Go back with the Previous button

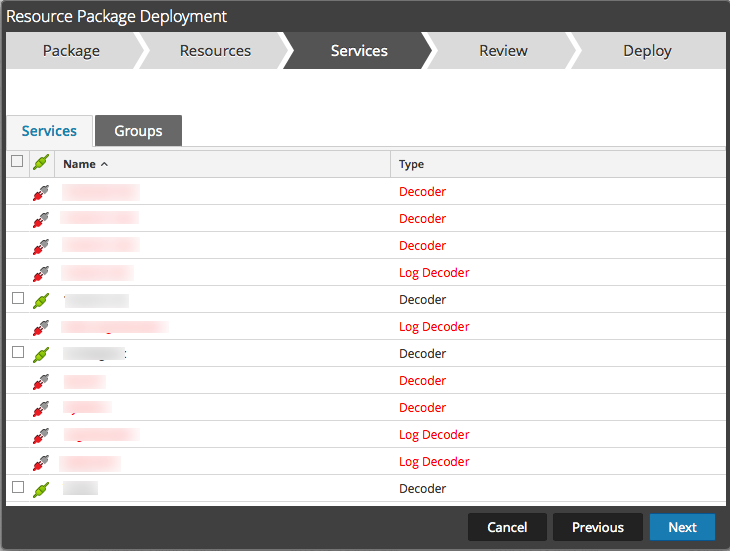598,527
